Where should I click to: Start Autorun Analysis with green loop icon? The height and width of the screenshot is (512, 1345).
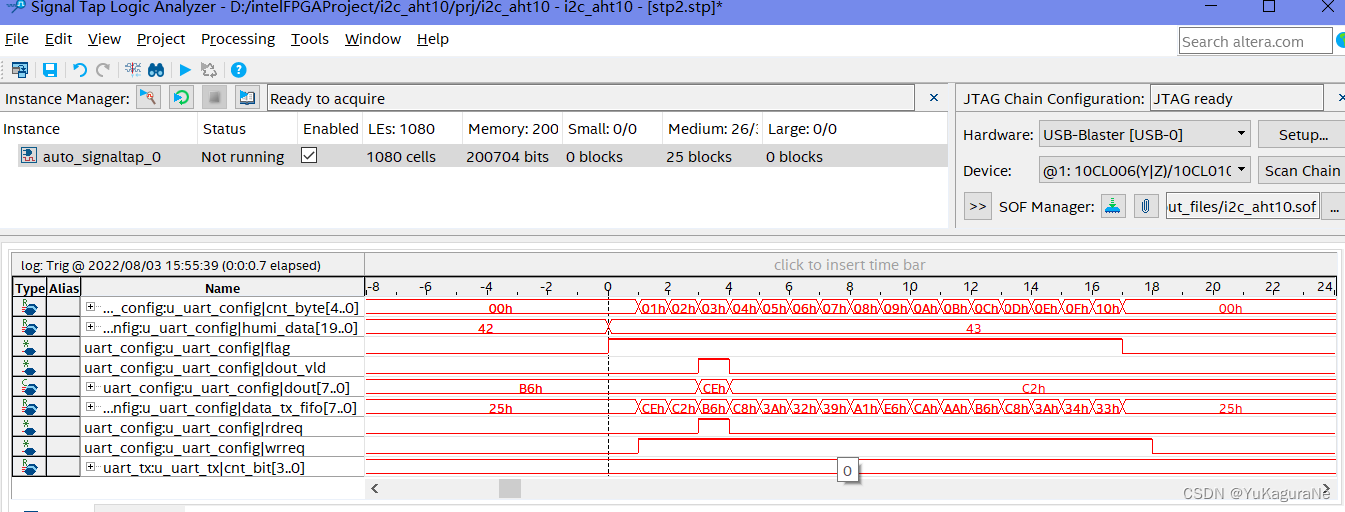[x=181, y=98]
